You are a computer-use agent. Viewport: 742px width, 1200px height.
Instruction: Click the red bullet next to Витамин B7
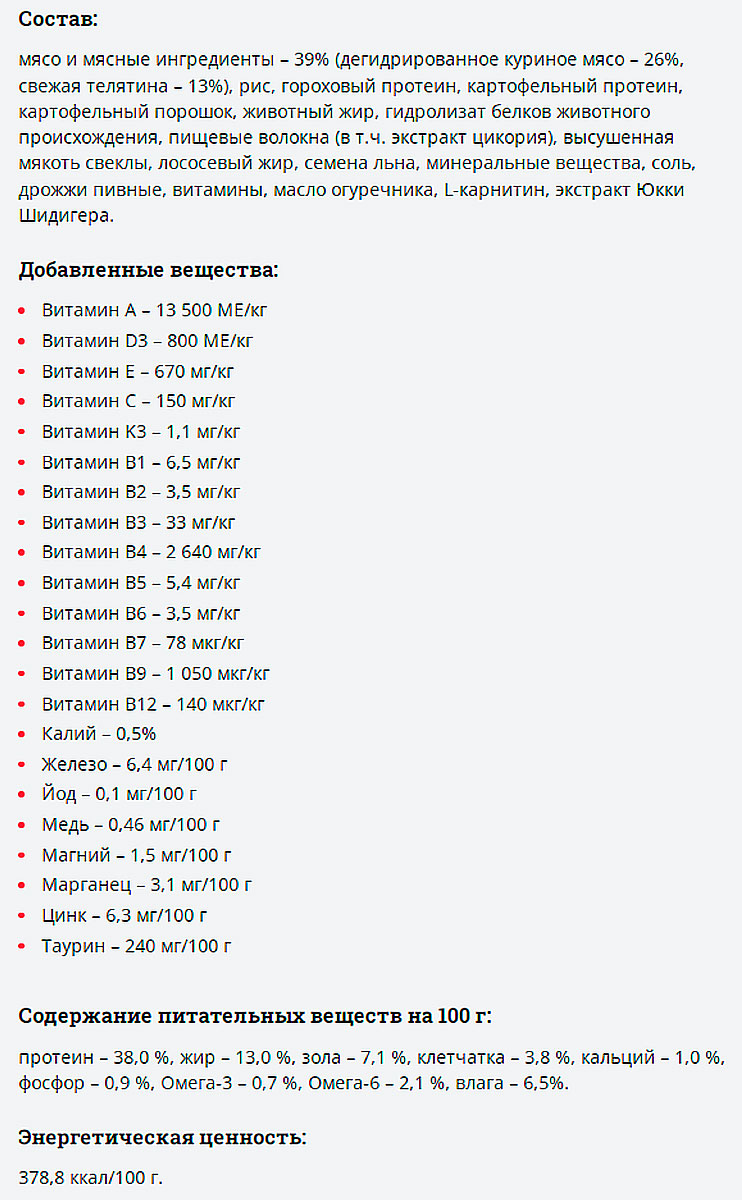[23, 644]
